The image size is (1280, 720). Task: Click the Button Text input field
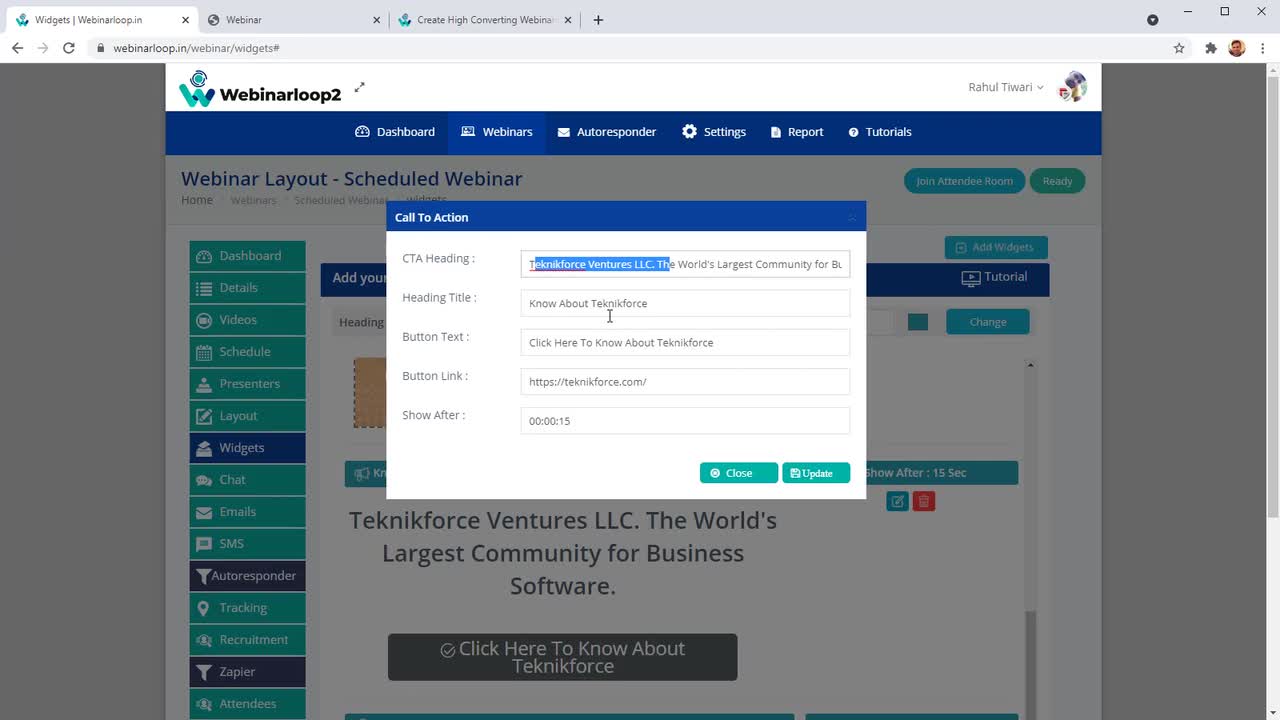[685, 342]
